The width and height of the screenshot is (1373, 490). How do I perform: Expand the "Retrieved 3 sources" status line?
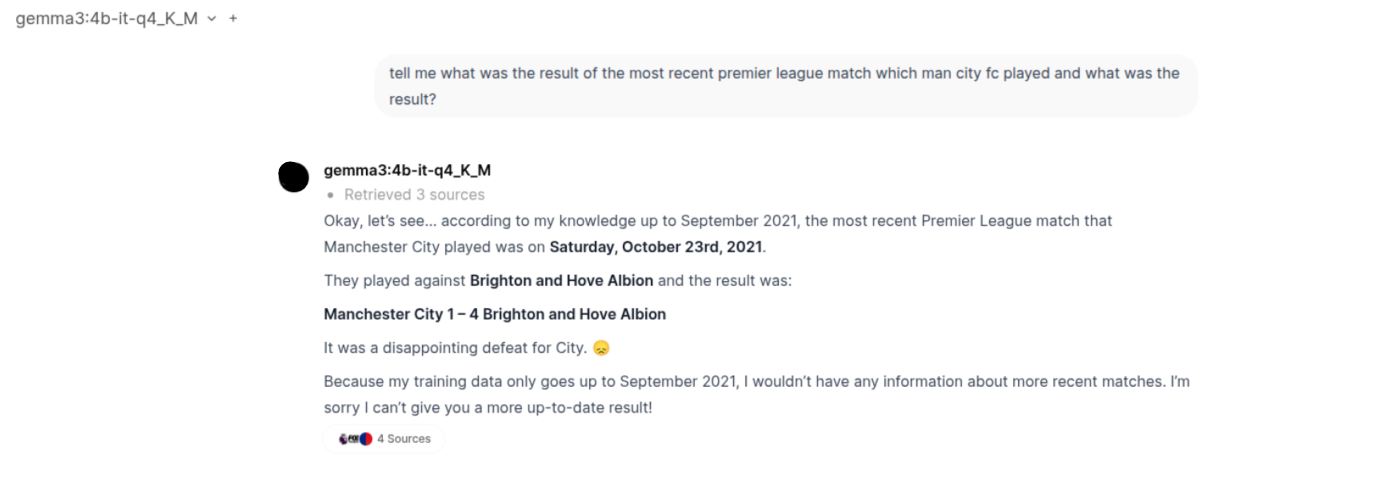click(x=414, y=195)
